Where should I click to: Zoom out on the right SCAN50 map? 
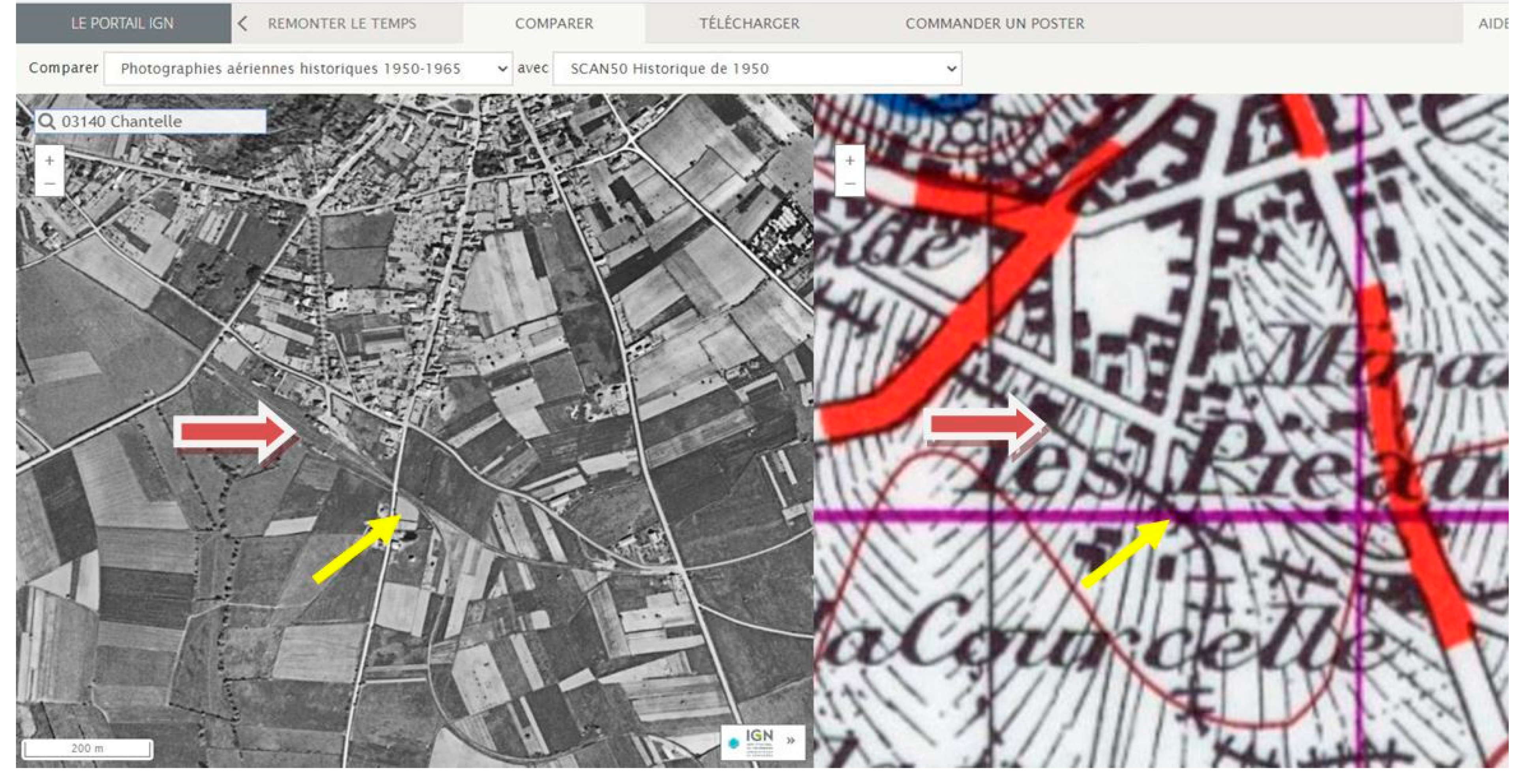[x=849, y=184]
